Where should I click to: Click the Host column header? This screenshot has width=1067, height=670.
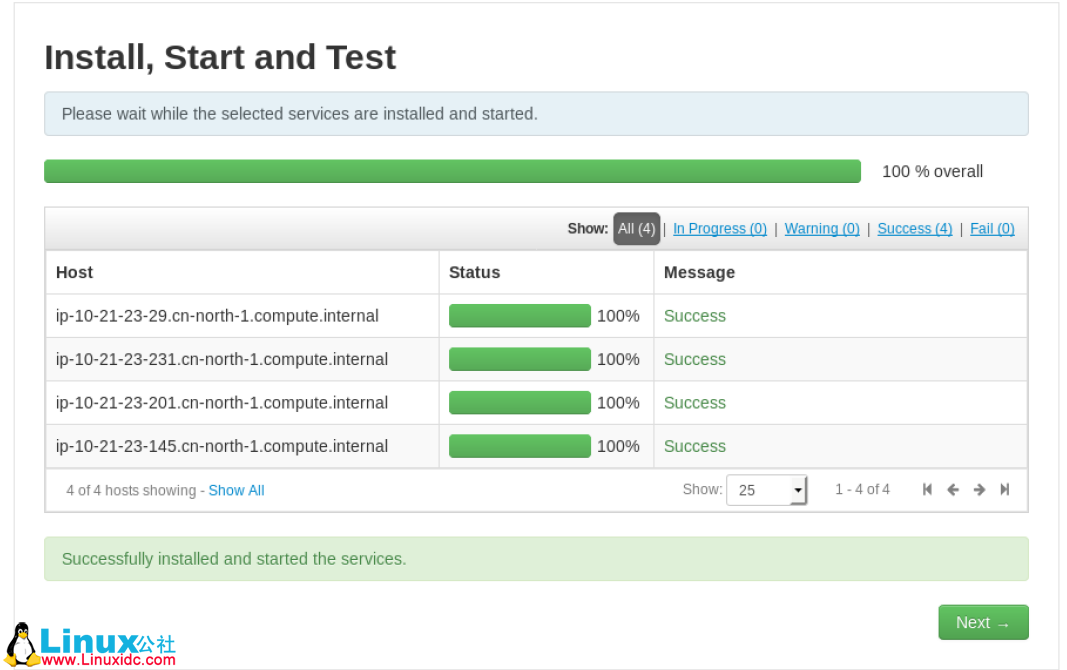coord(74,273)
